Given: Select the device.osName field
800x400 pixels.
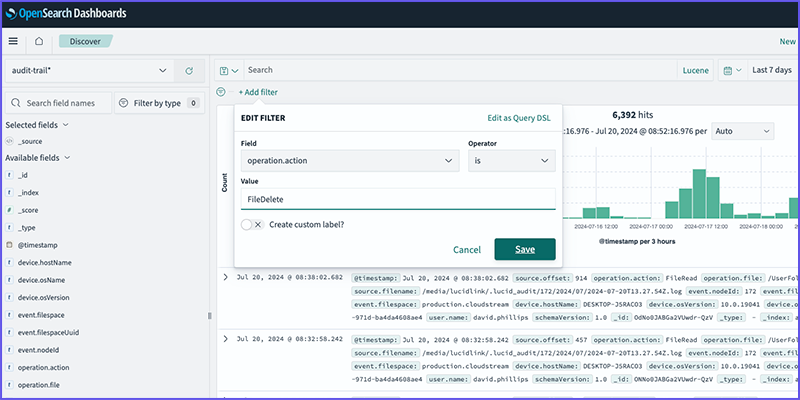Looking at the screenshot, I should [41, 280].
